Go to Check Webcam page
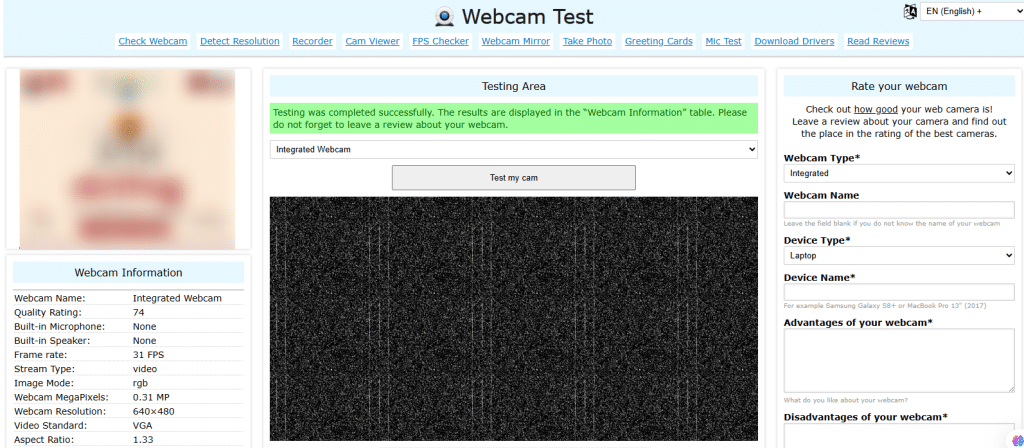The width and height of the screenshot is (1024, 448). [x=153, y=41]
